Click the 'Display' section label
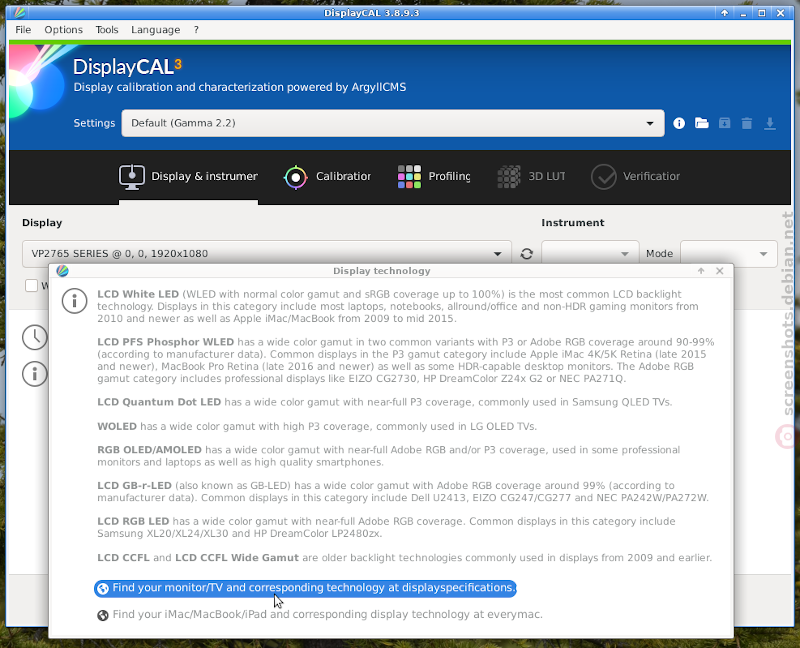The width and height of the screenshot is (800, 648). point(42,223)
